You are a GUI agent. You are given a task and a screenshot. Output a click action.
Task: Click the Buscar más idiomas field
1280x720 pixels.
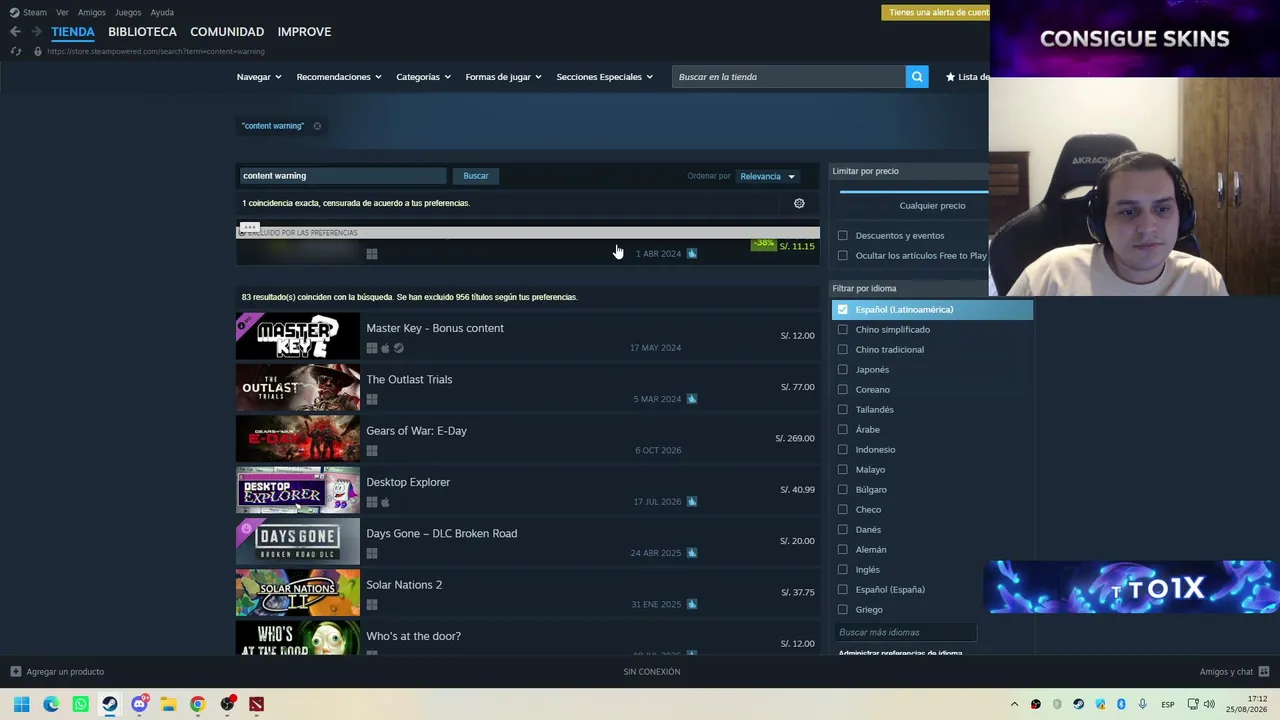pos(905,632)
